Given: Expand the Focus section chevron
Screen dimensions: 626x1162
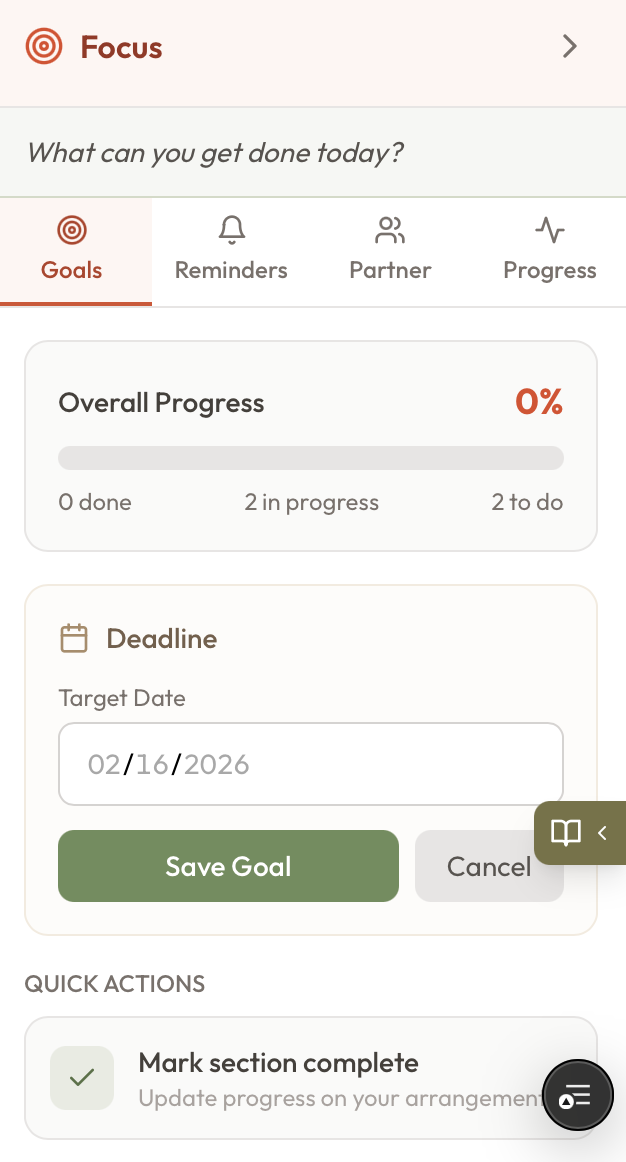Looking at the screenshot, I should tap(569, 46).
